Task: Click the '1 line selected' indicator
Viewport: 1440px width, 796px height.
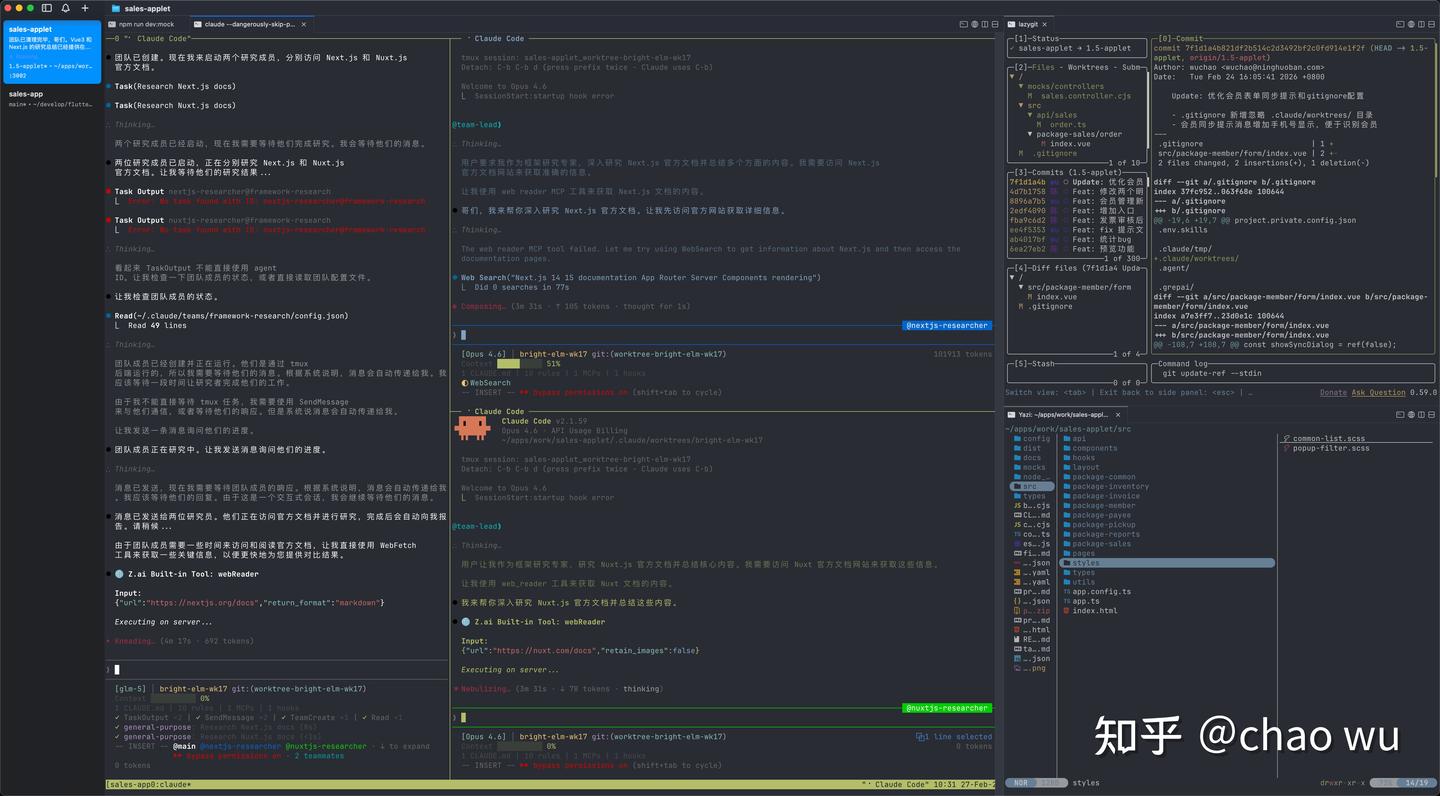Action: point(954,737)
